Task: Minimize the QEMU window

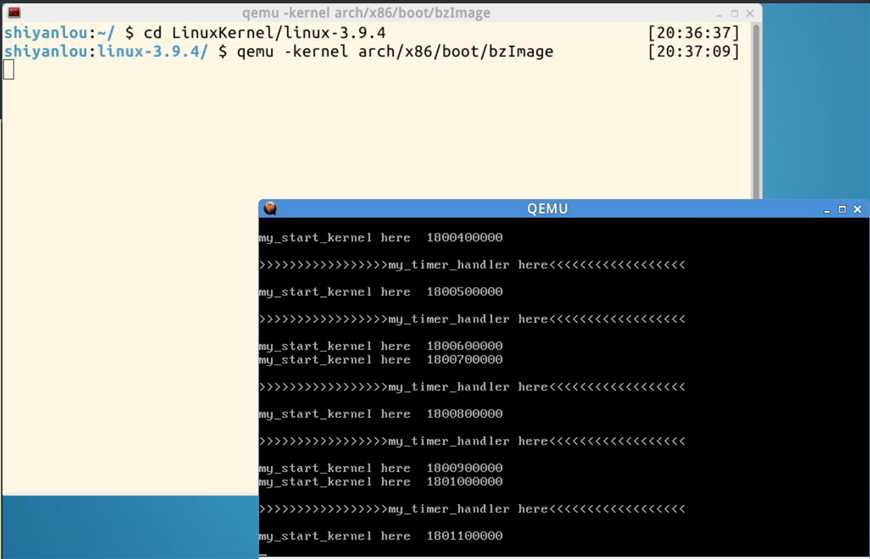Action: (x=827, y=209)
